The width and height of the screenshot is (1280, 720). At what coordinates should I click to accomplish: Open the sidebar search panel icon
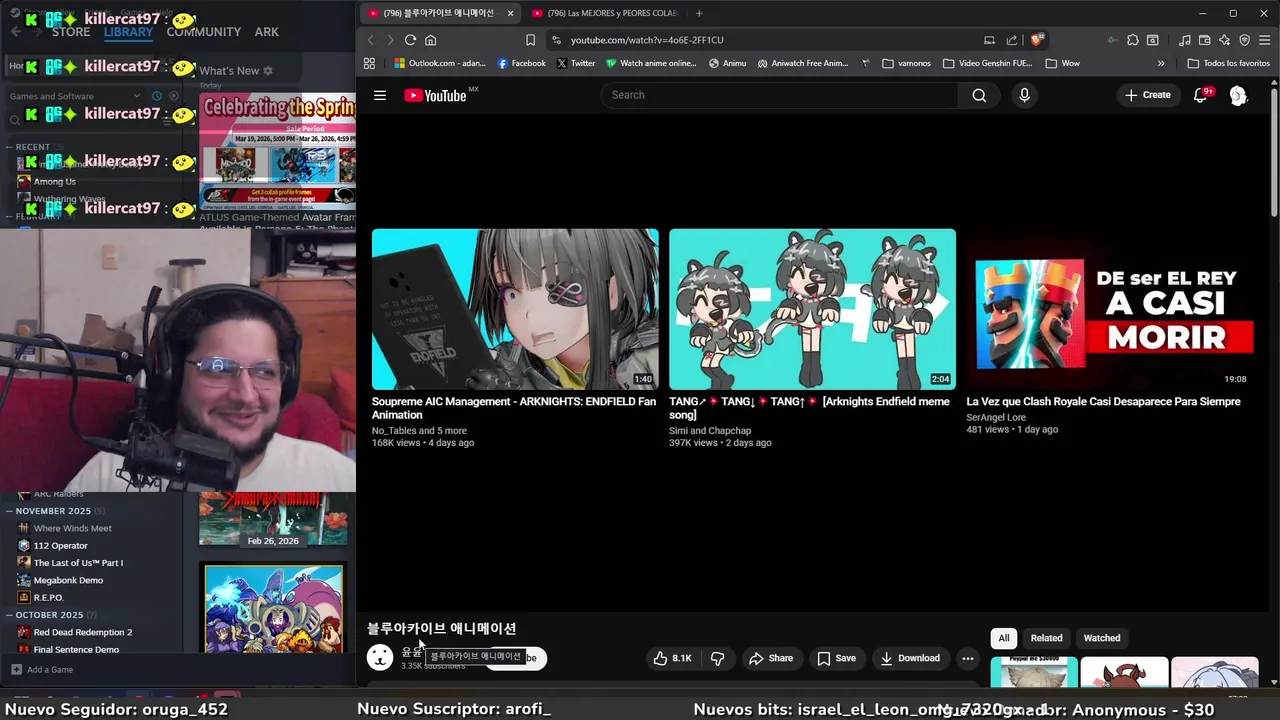point(1153,40)
